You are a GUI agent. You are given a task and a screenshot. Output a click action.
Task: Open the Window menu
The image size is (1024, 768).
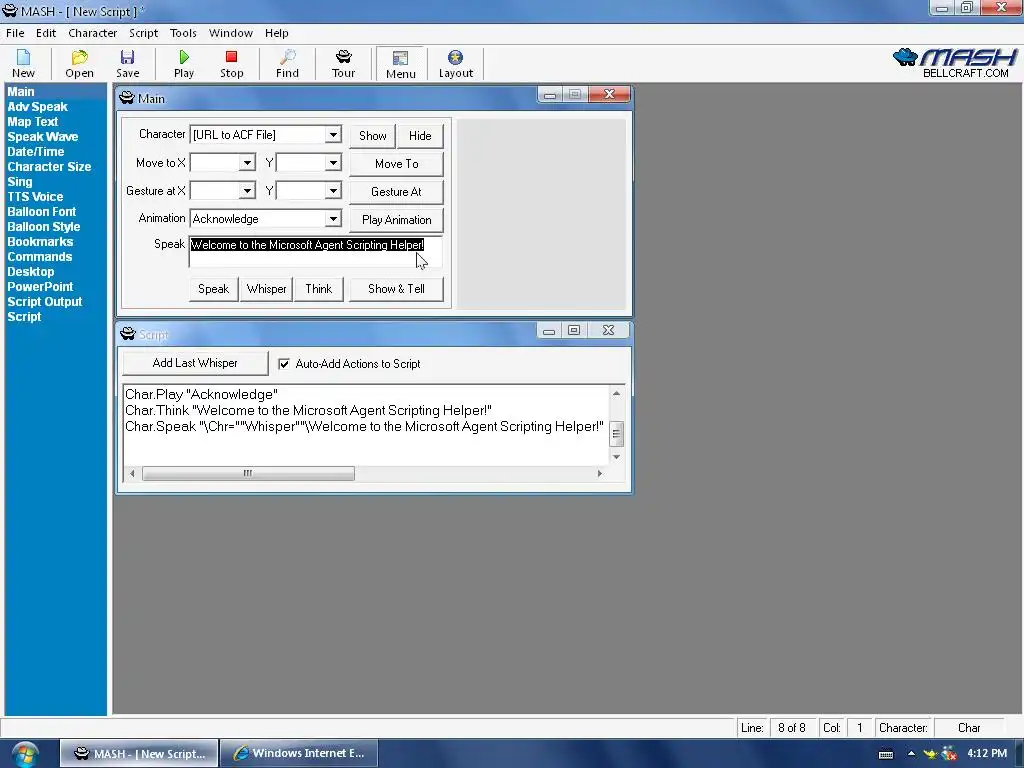point(231,33)
